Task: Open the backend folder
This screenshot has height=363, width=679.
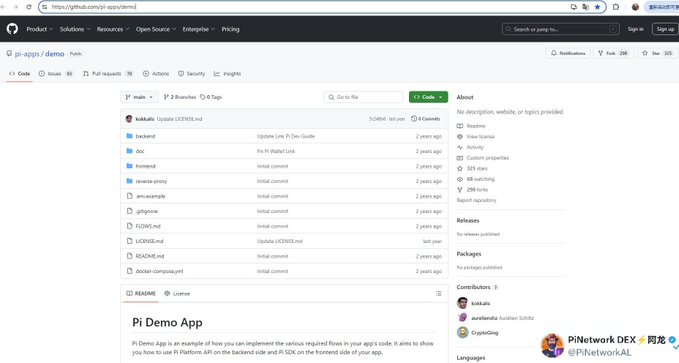Action: click(x=145, y=136)
